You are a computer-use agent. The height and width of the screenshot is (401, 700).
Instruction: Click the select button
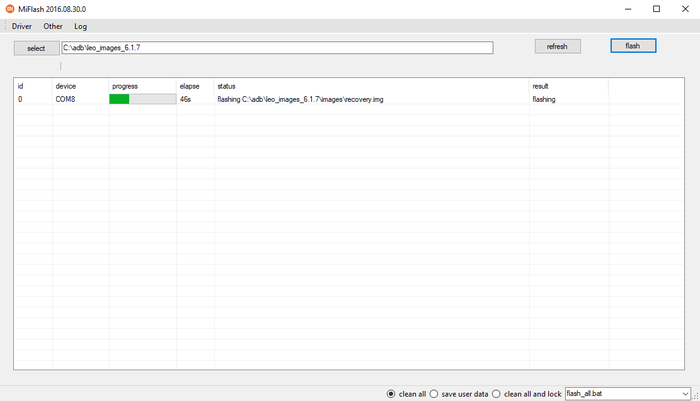click(x=36, y=48)
